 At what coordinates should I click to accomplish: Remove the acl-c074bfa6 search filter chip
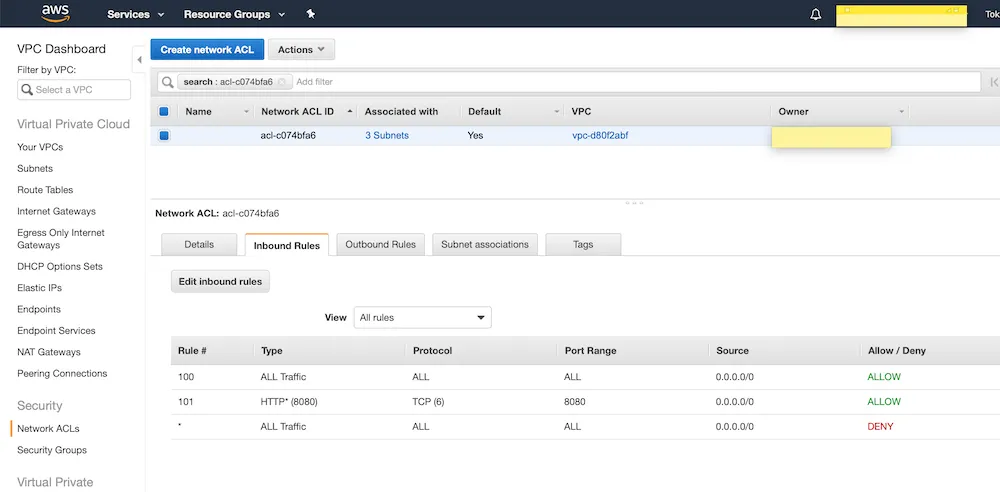point(282,82)
